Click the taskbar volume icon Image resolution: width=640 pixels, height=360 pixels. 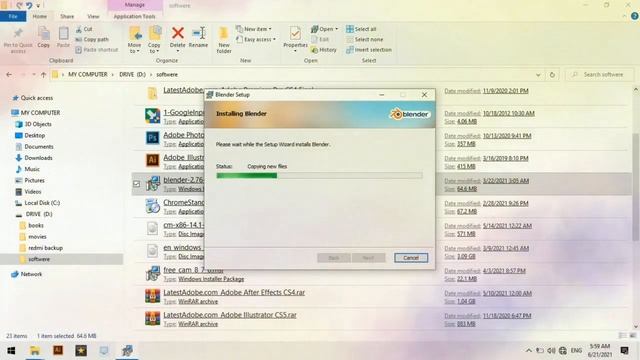pos(551,351)
